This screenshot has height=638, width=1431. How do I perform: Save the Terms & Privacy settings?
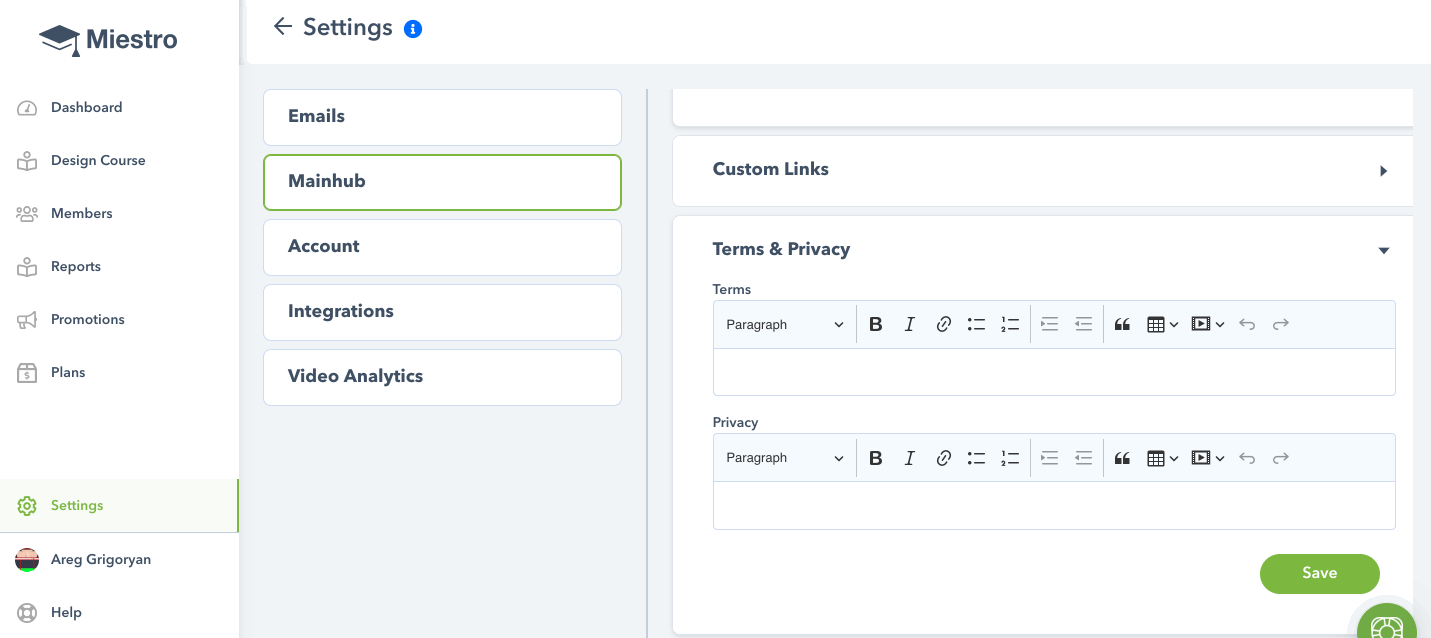1320,573
